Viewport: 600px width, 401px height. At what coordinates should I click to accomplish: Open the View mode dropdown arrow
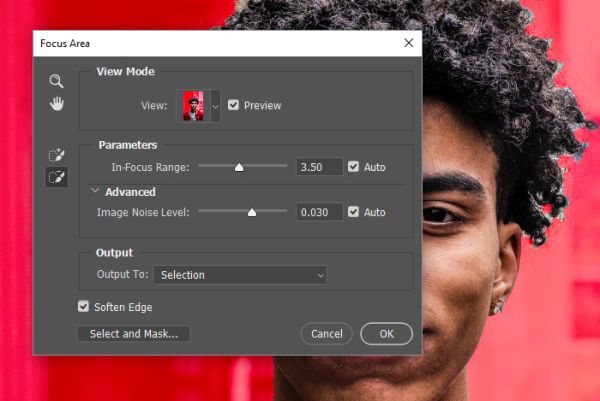pos(215,106)
